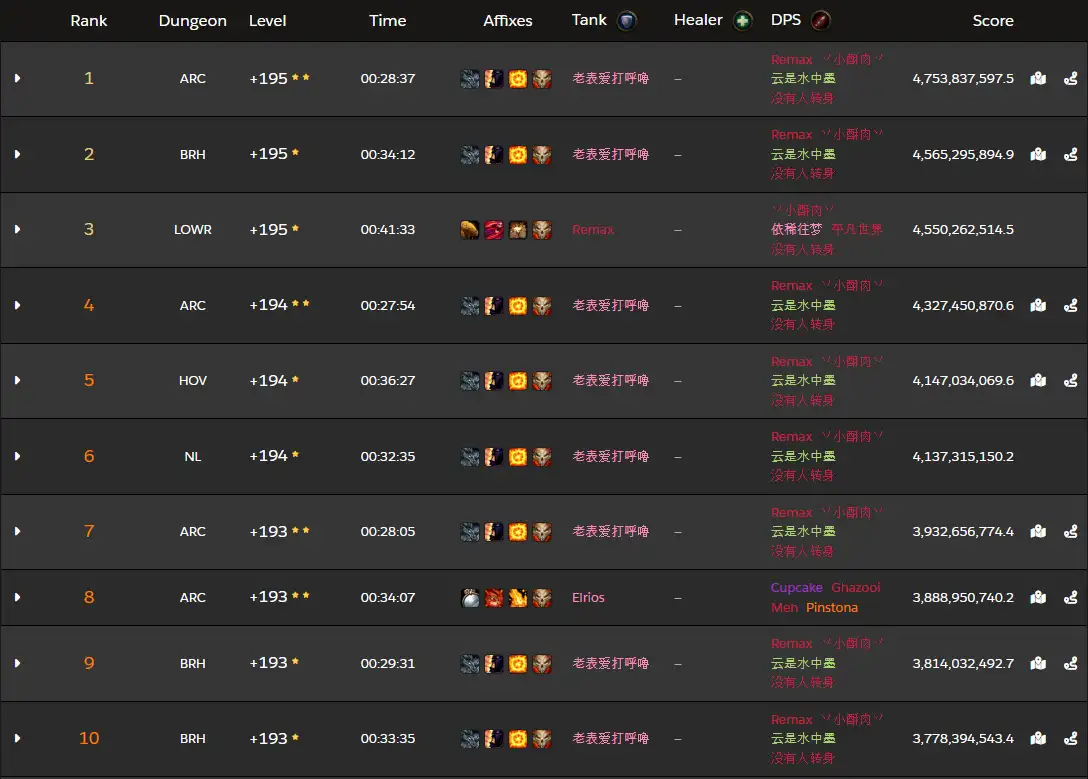Open the map icon for rank 10 run
Image resolution: width=1088 pixels, height=779 pixels.
[x=1038, y=739]
